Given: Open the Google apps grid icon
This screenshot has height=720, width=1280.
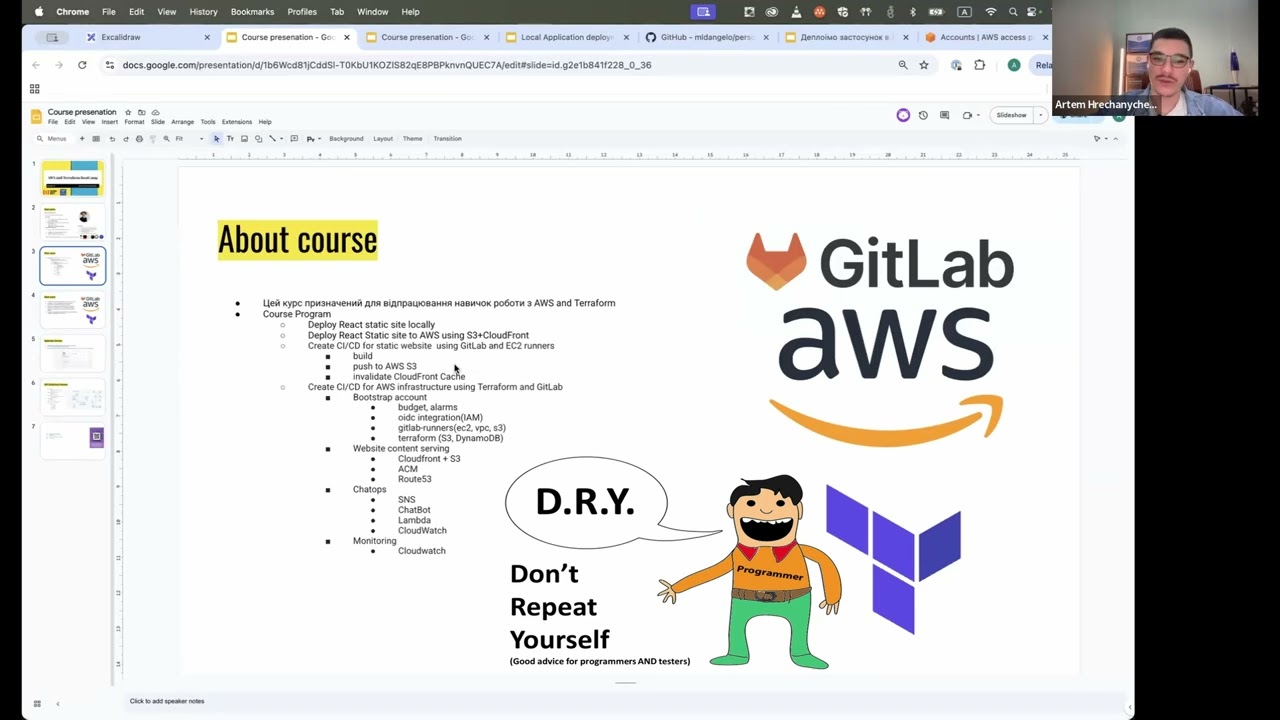Looking at the screenshot, I should [x=34, y=89].
